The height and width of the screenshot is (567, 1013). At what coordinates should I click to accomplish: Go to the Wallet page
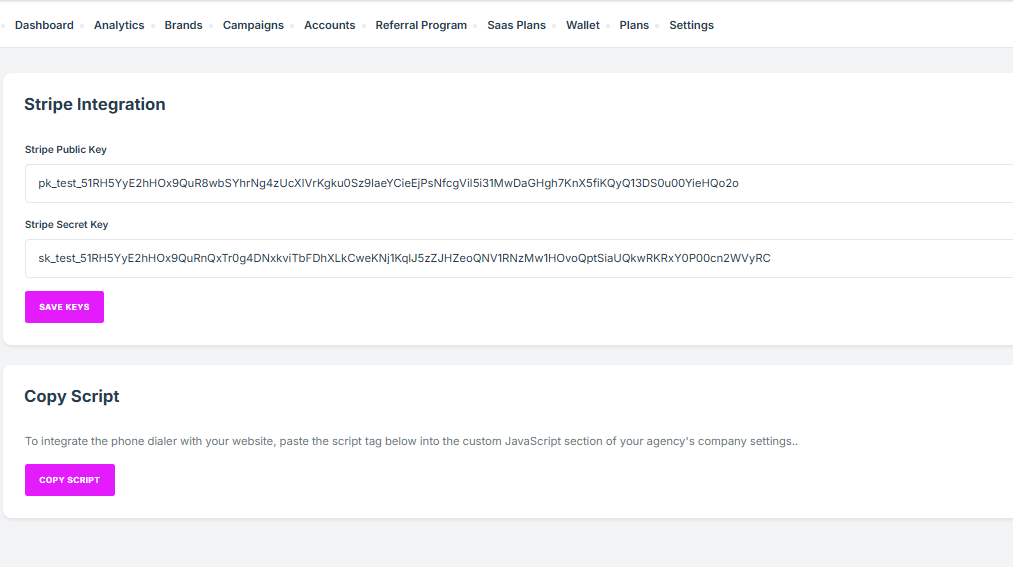583,25
